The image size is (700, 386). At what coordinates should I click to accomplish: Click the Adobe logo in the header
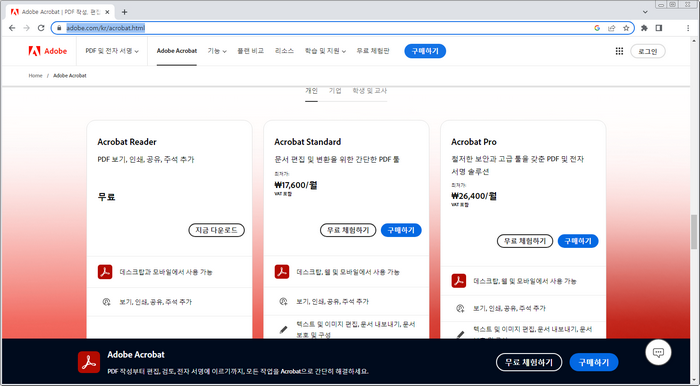click(47, 51)
